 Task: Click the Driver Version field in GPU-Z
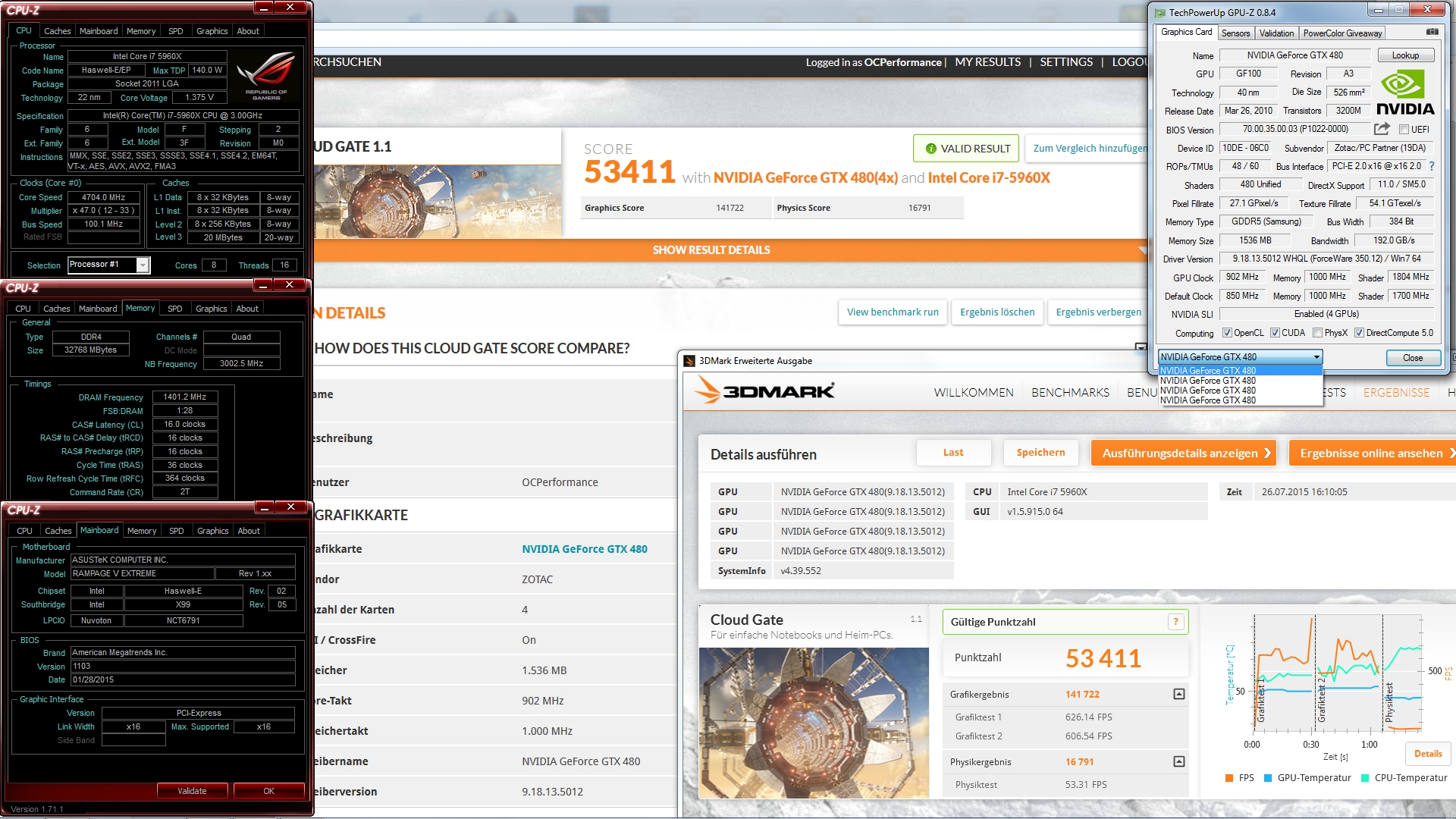(1326, 259)
